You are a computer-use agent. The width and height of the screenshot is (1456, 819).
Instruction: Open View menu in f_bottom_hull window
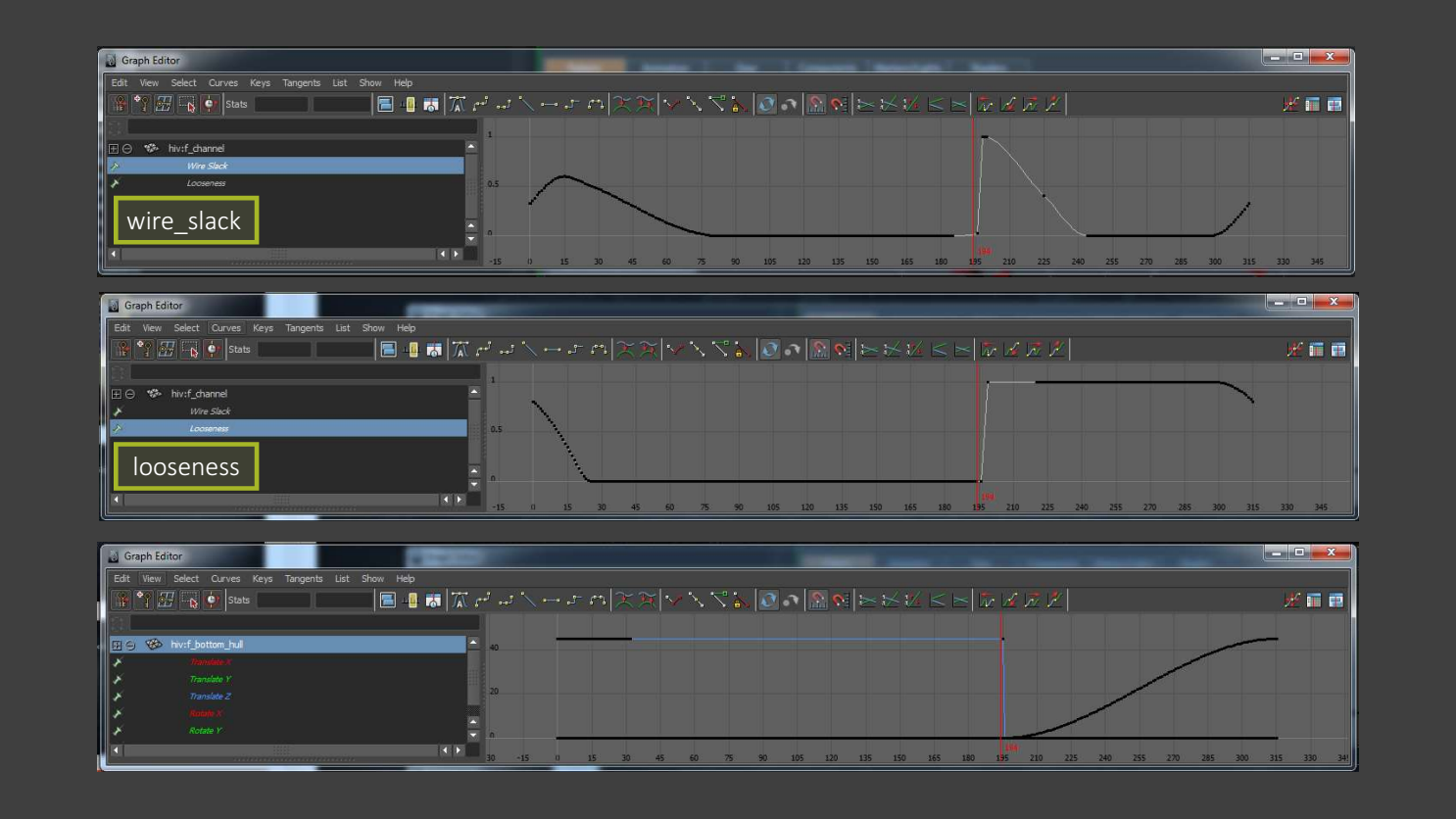(x=151, y=578)
